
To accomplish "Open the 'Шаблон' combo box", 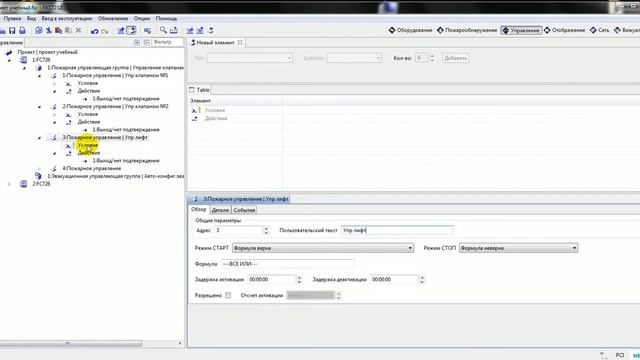I will [354, 58].
